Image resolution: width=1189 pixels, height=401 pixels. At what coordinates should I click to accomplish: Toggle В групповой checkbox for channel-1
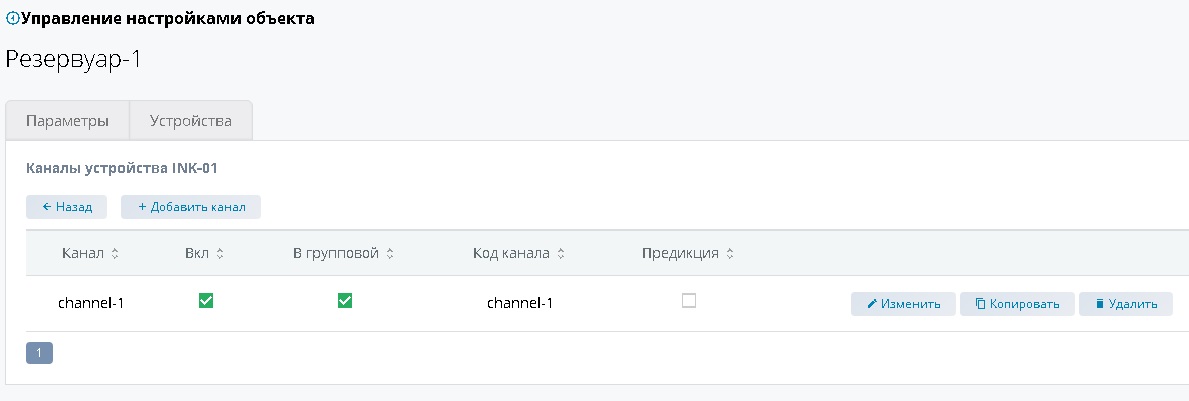(345, 301)
